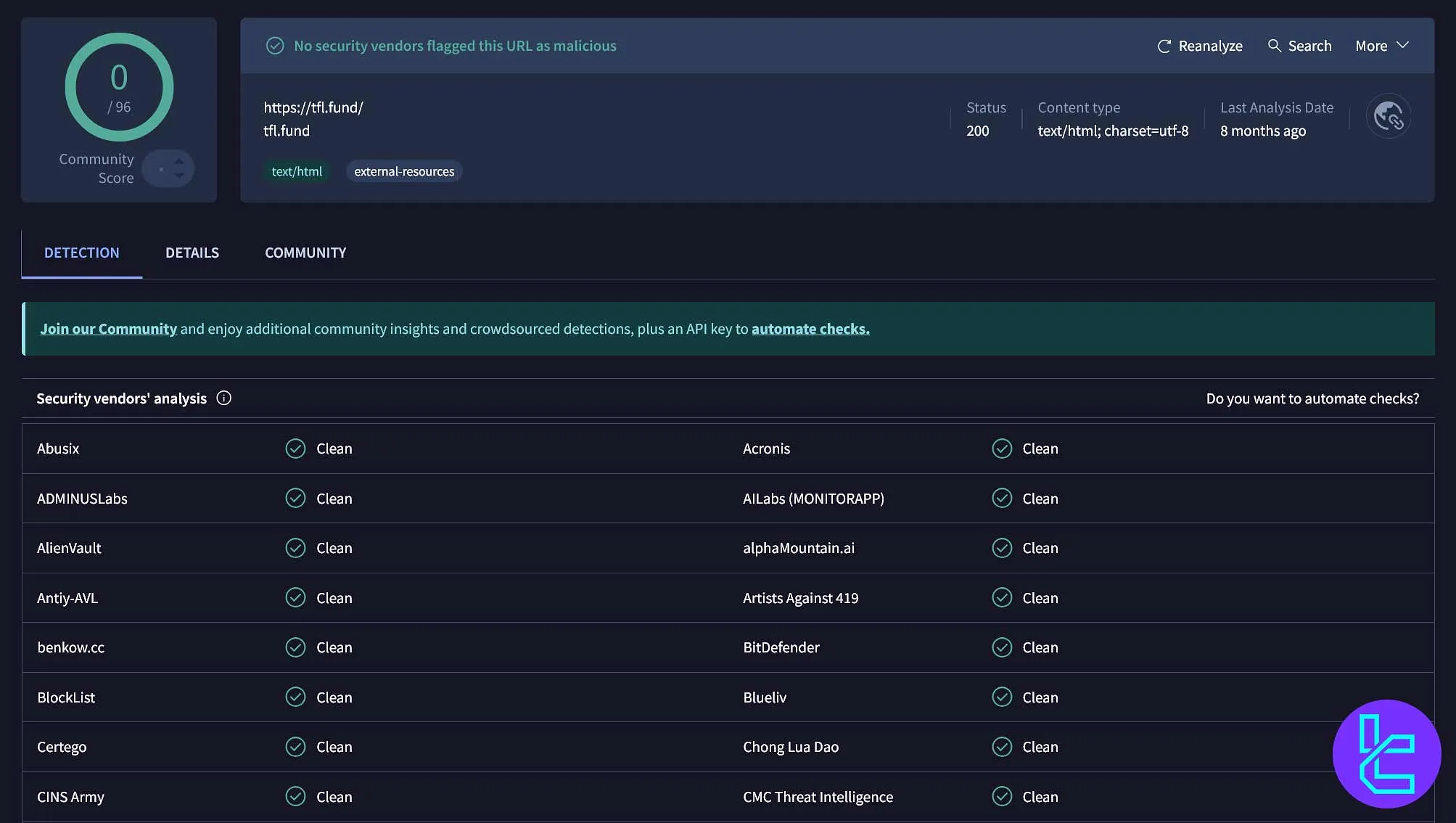Expand the More options chevron

1403,46
